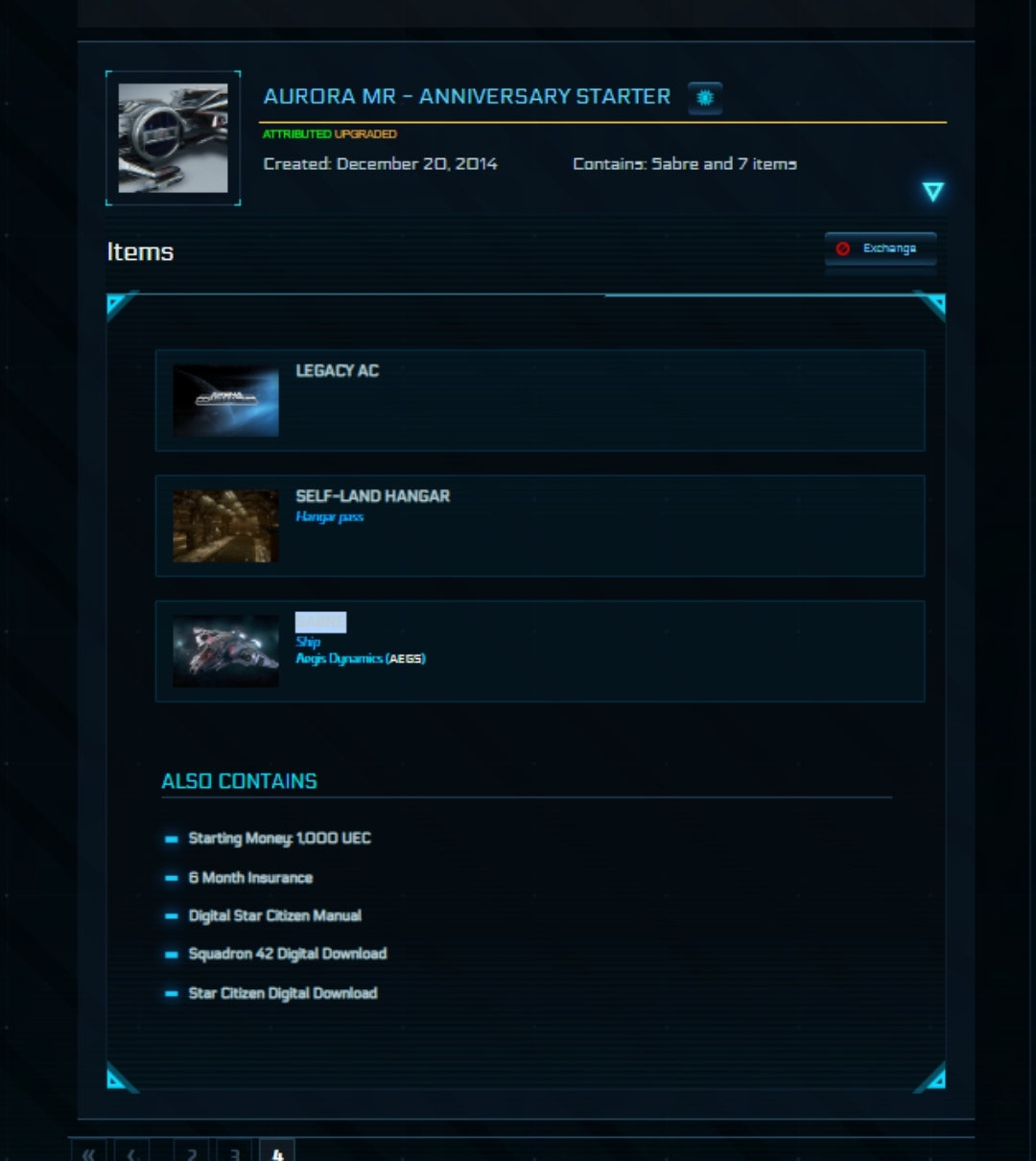
Task: Click the Ship type label
Action: [x=308, y=642]
